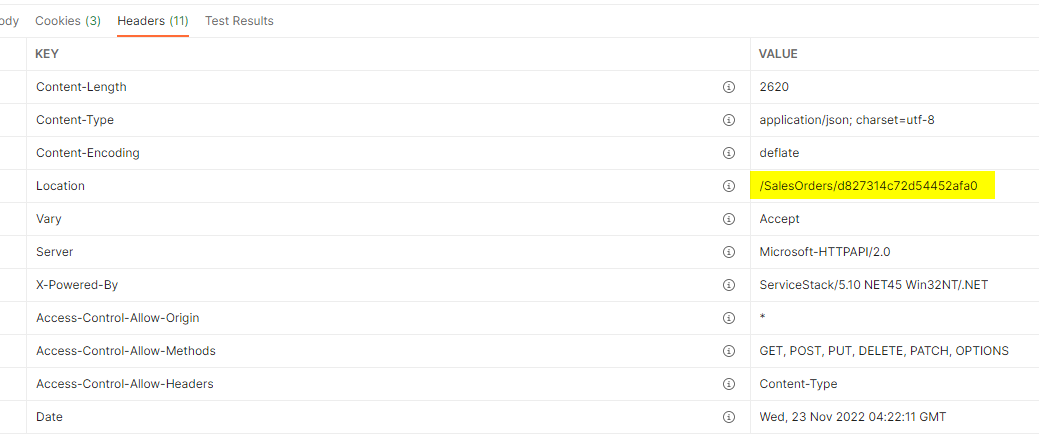Click the KEY column header

tap(47, 54)
